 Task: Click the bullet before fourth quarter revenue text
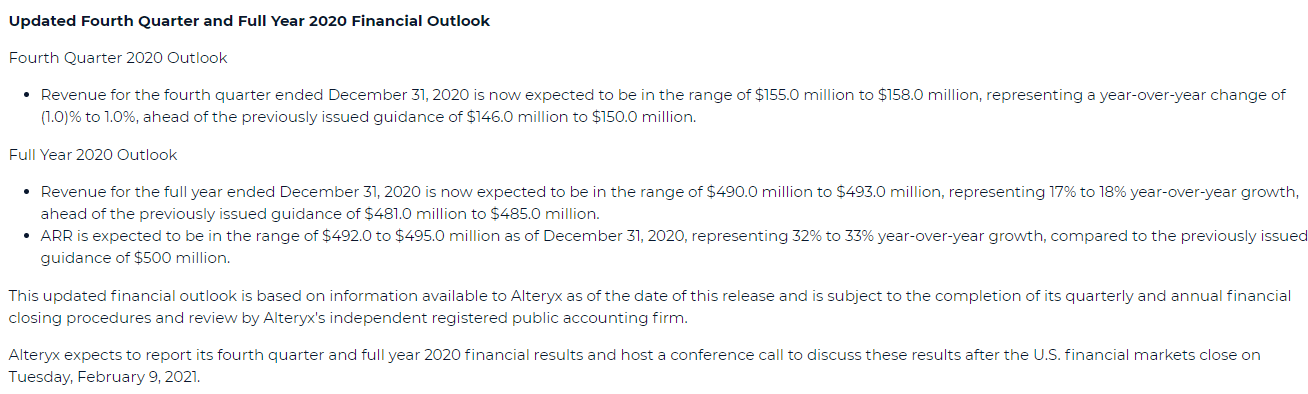[26, 95]
